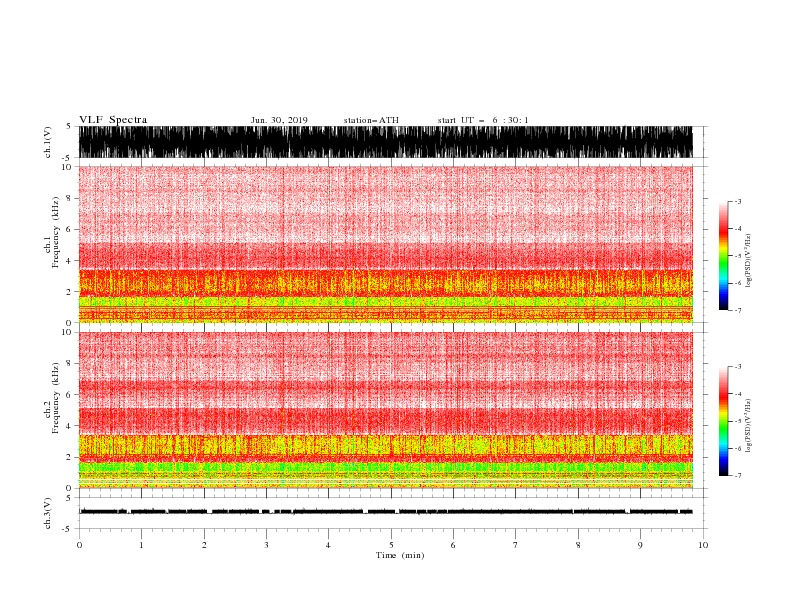This screenshot has height=612, width=792.
Task: Click the log(PSD) label beside ch.1 color bar
Action: click(749, 261)
